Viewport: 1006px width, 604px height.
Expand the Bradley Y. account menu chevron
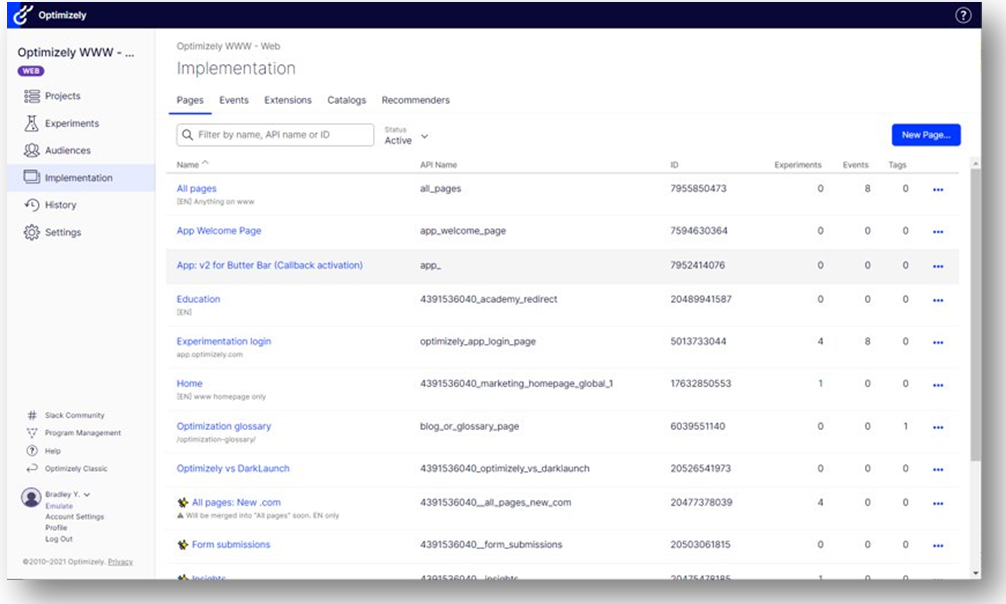coord(87,494)
